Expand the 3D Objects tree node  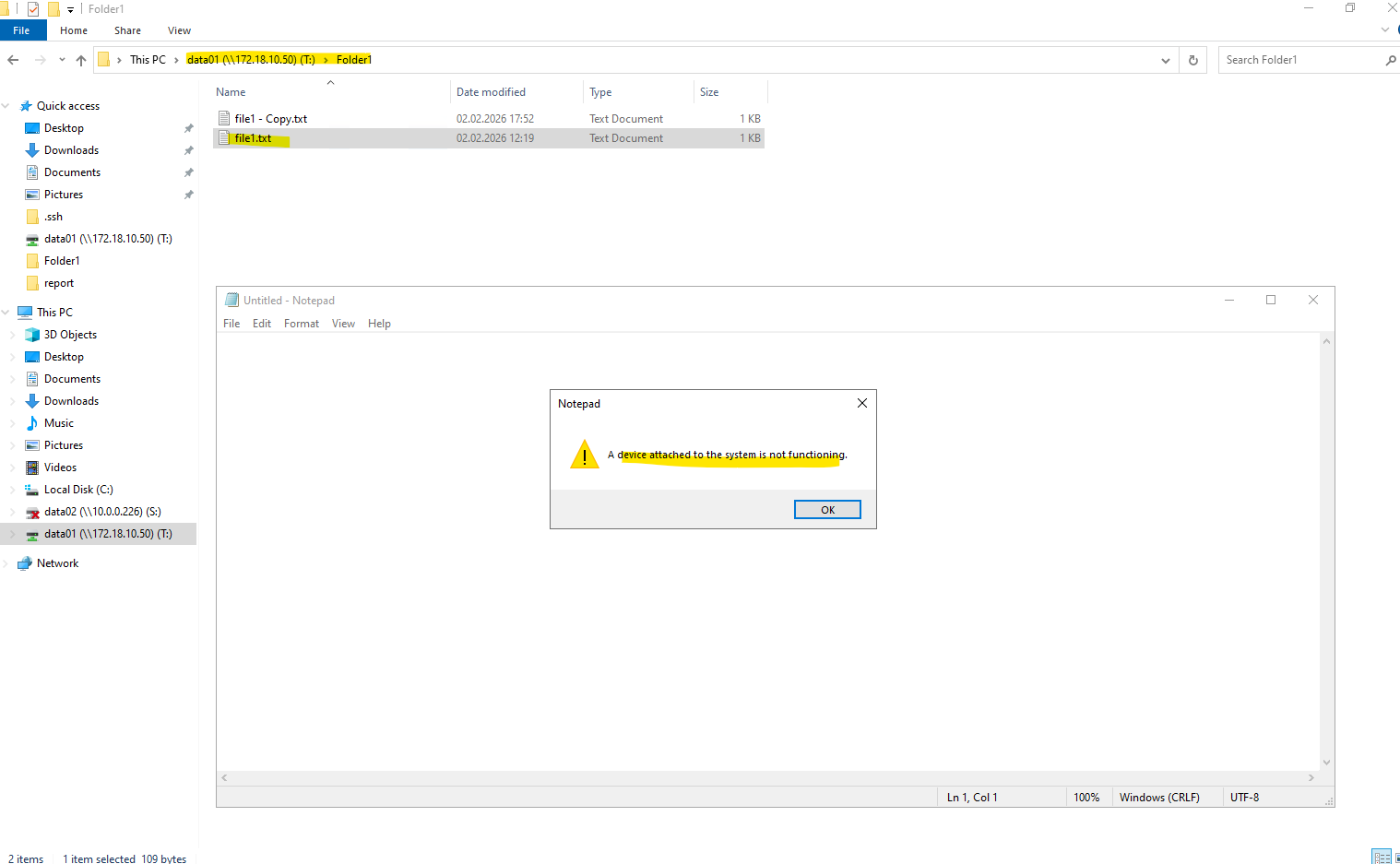[13, 335]
